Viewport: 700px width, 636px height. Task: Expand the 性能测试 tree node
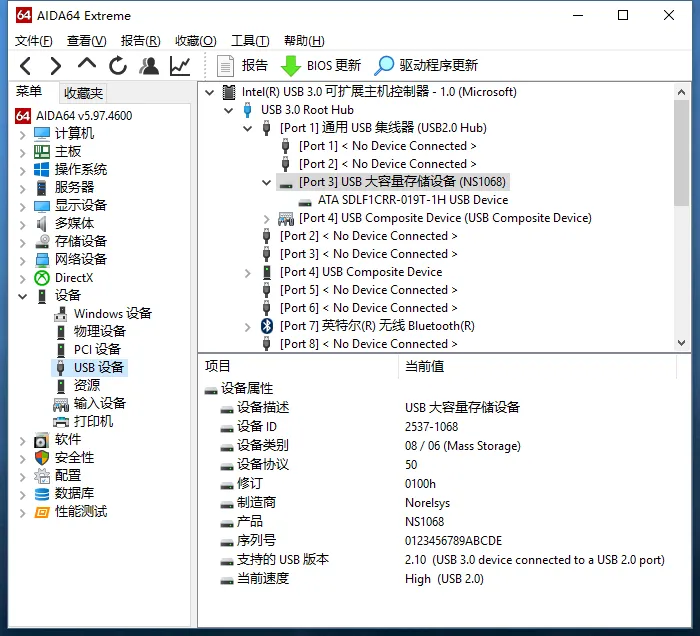(x=22, y=512)
